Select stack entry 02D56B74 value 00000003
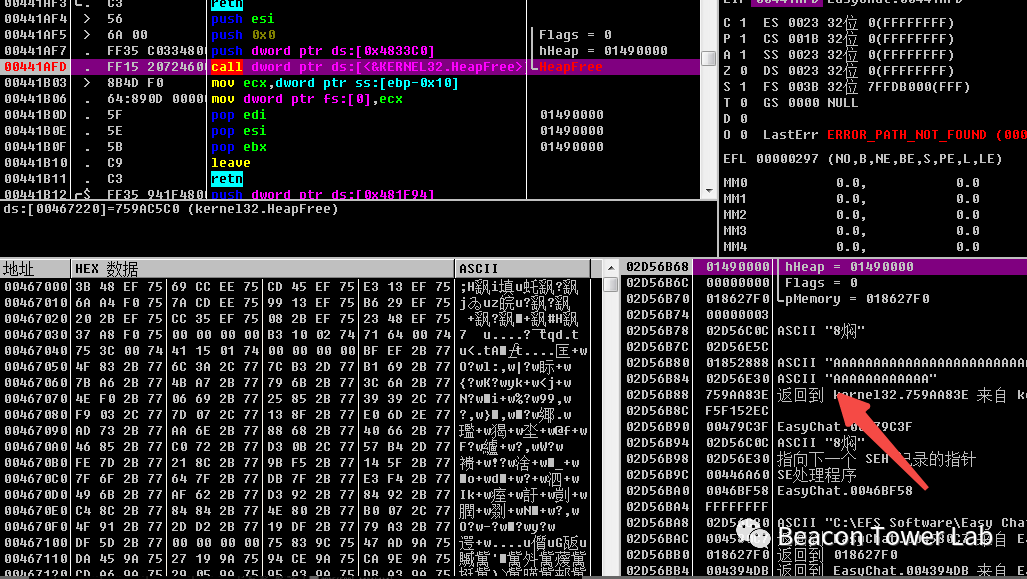Viewport: 1027px width, 579px height. click(824, 315)
